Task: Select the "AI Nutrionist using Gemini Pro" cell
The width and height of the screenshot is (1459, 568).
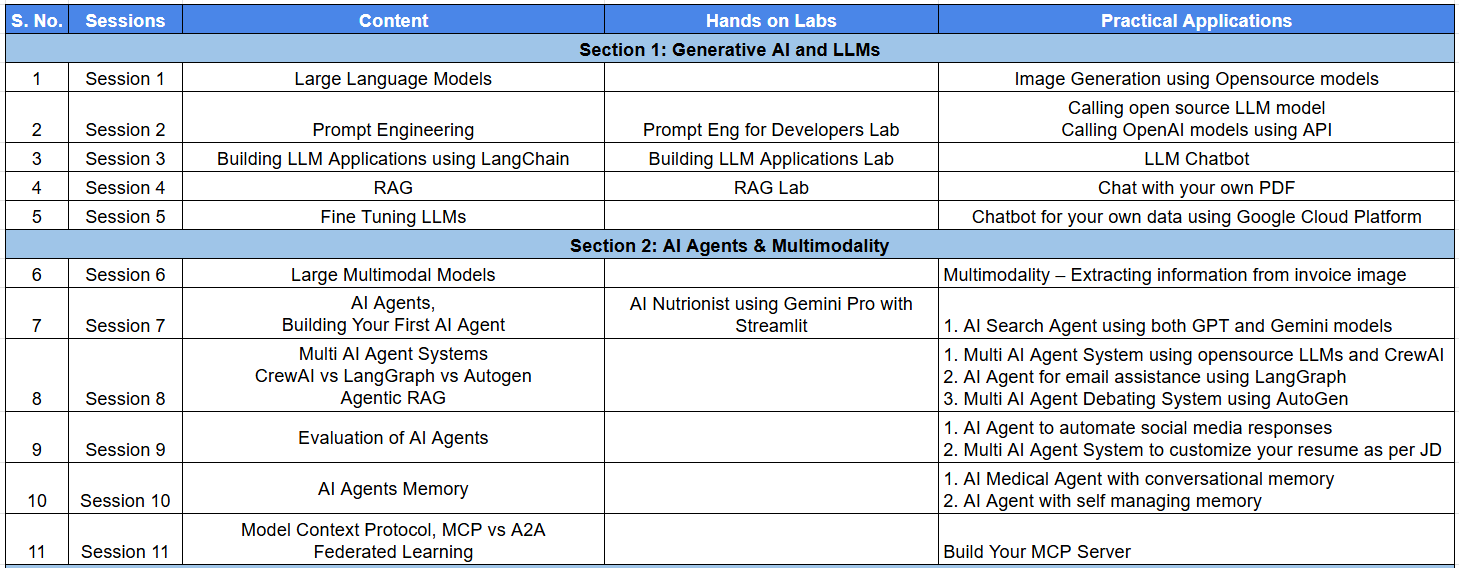Action: pyautogui.click(x=771, y=314)
